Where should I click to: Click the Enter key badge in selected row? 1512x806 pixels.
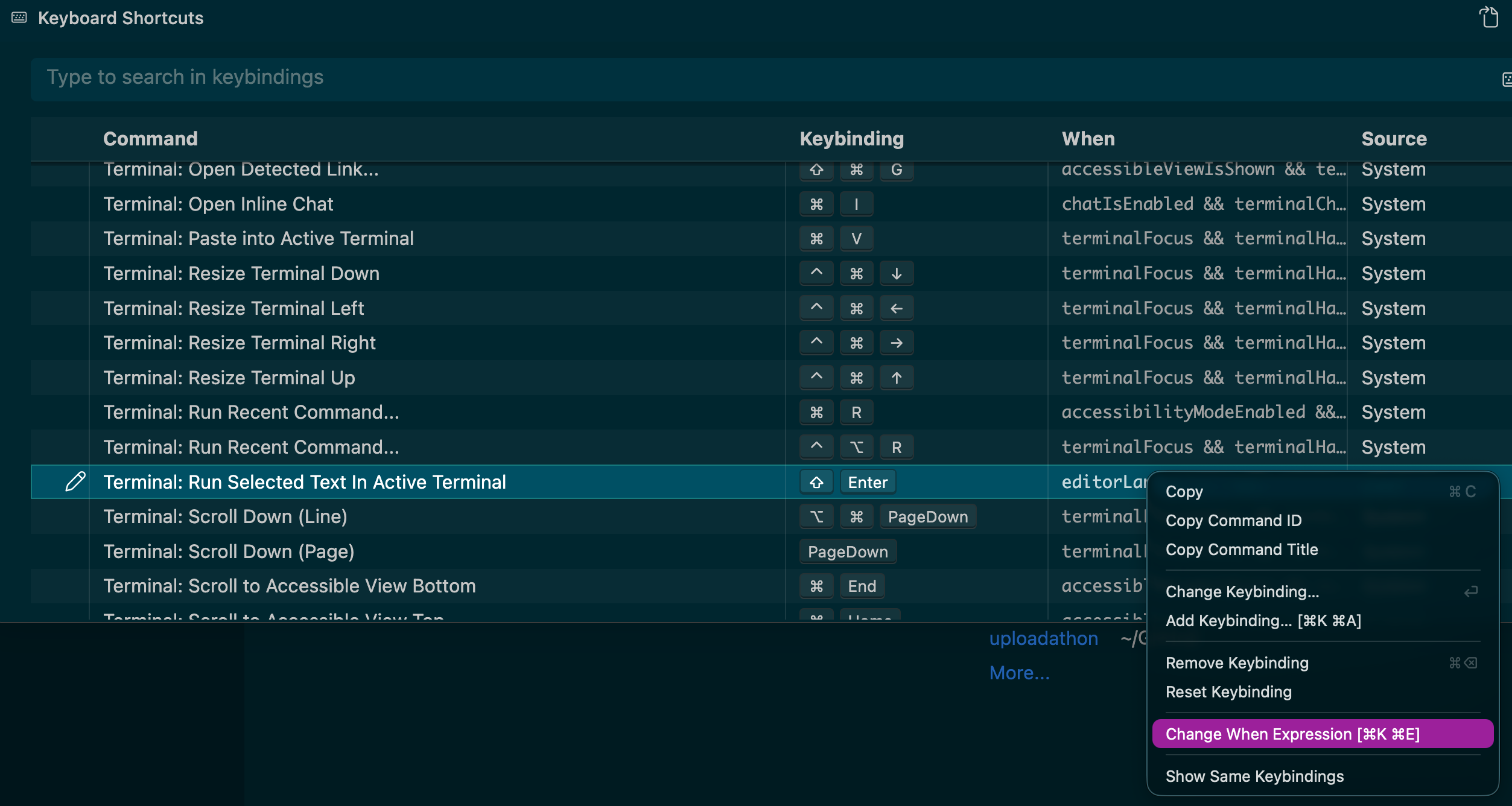point(868,482)
